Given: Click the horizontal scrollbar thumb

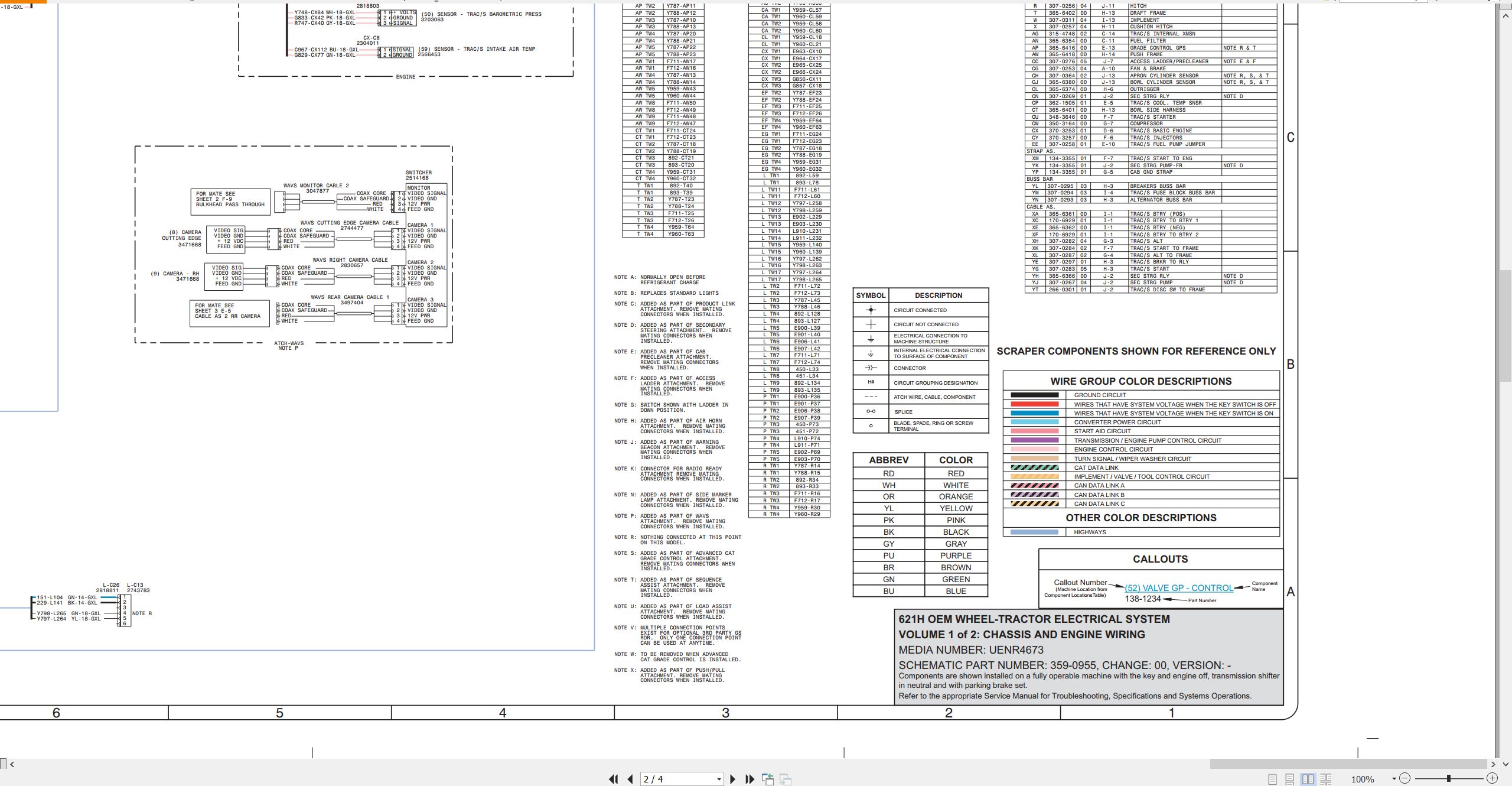Looking at the screenshot, I should coord(1348,764).
